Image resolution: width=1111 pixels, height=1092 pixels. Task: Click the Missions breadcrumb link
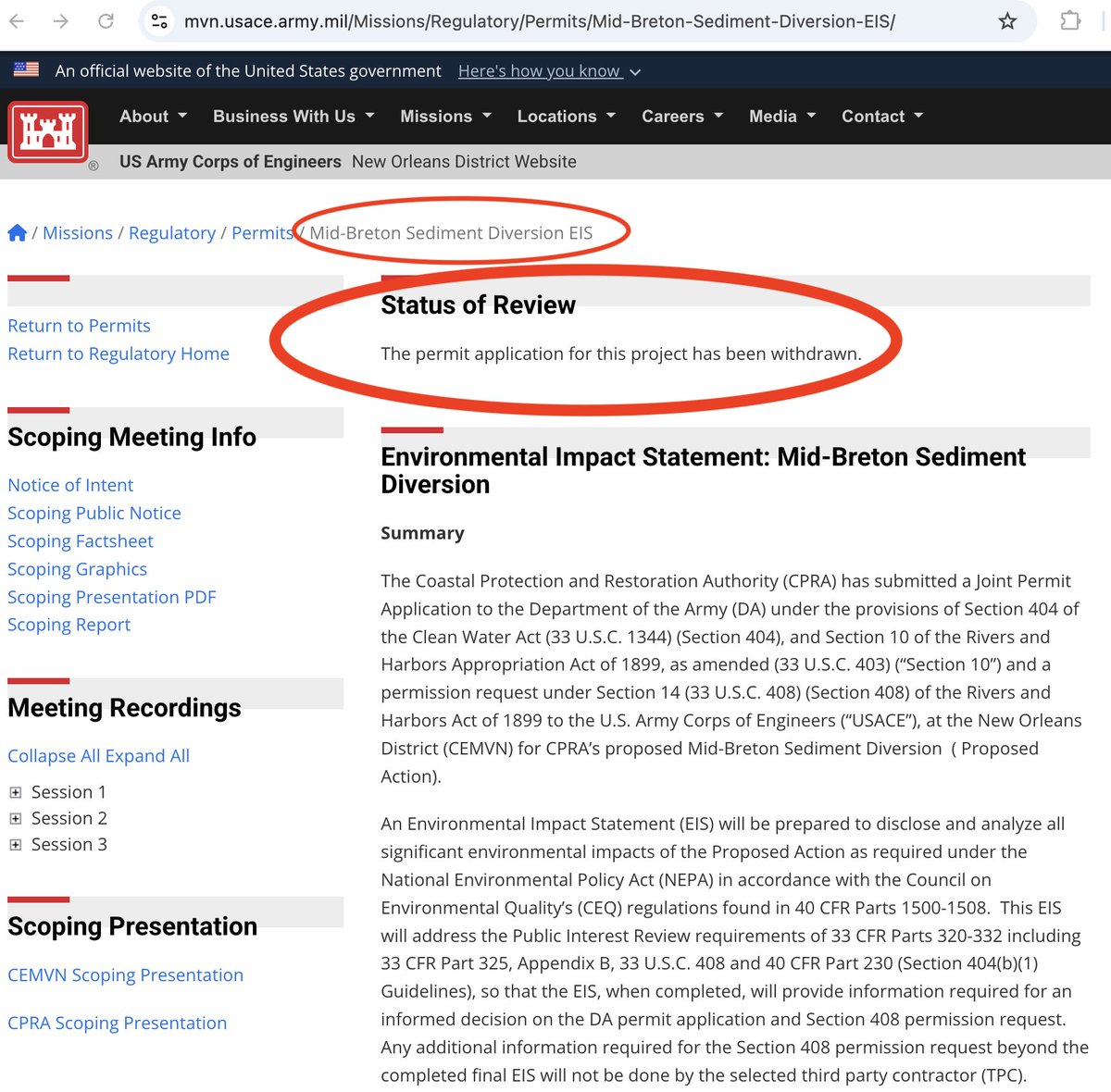78,233
